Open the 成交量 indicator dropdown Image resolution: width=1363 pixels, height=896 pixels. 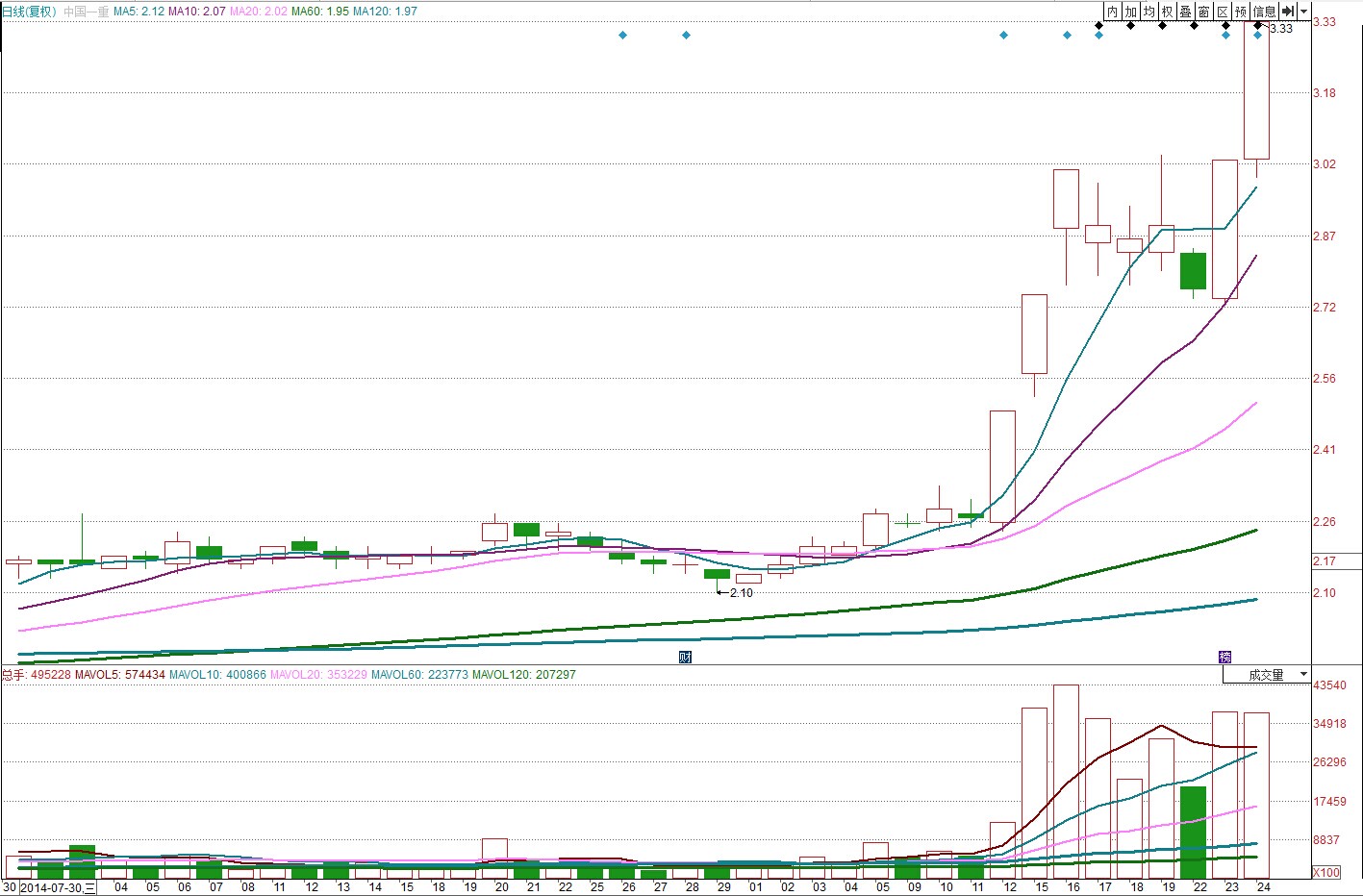click(1267, 675)
